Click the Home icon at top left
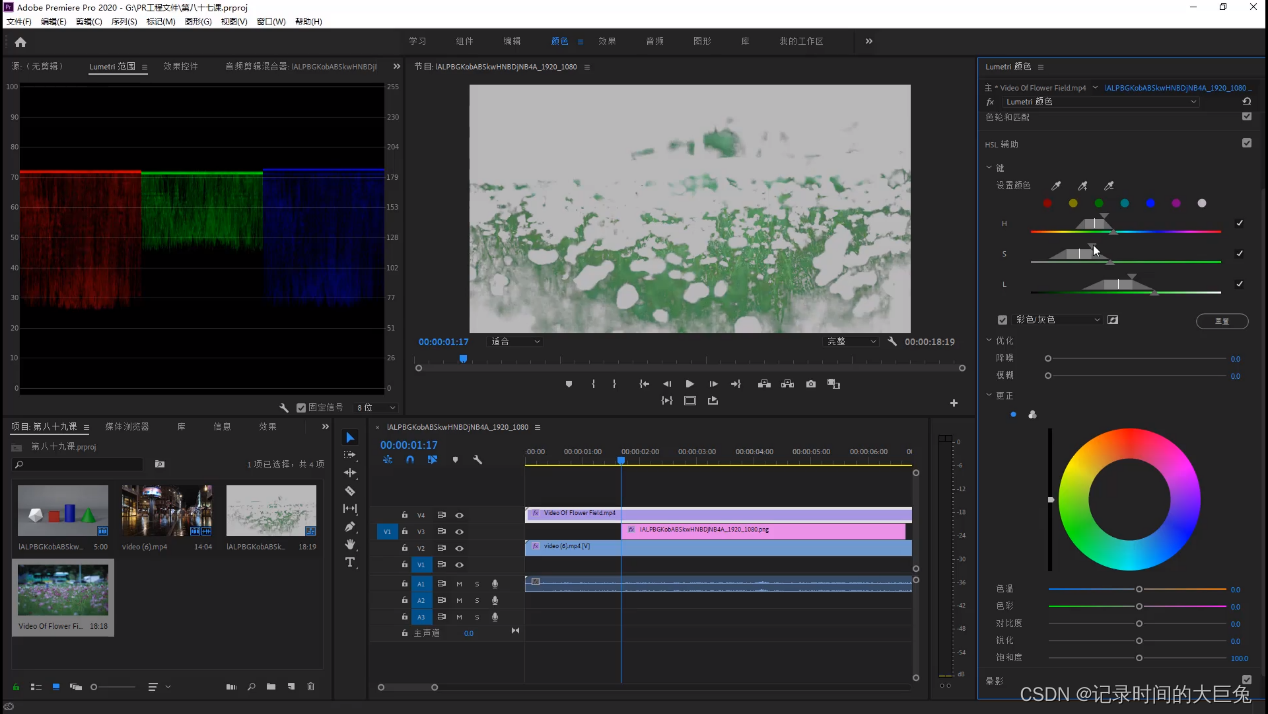The height and width of the screenshot is (714, 1268). 20,42
